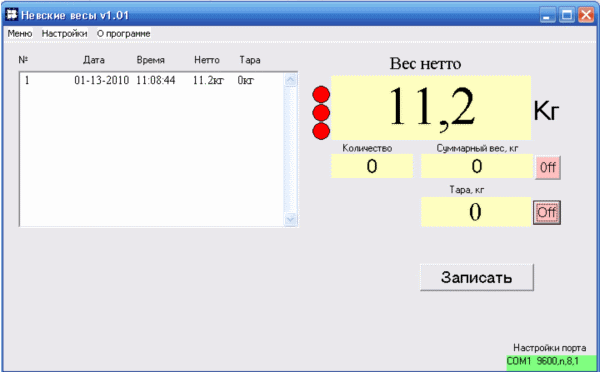Click the Тара, кг value field
This screenshot has width=600, height=372.
click(x=476, y=212)
